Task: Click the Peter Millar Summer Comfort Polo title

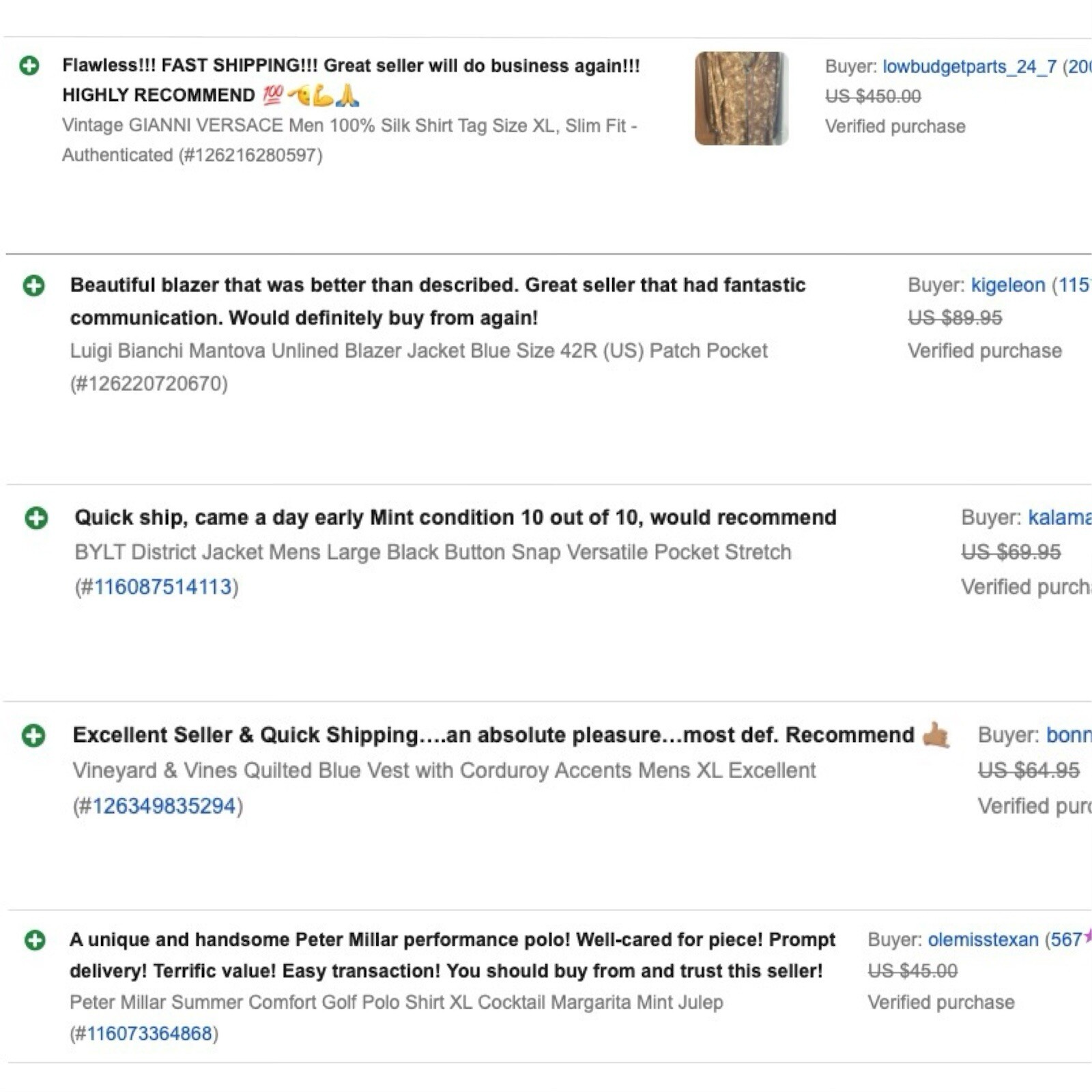Action: click(396, 1002)
